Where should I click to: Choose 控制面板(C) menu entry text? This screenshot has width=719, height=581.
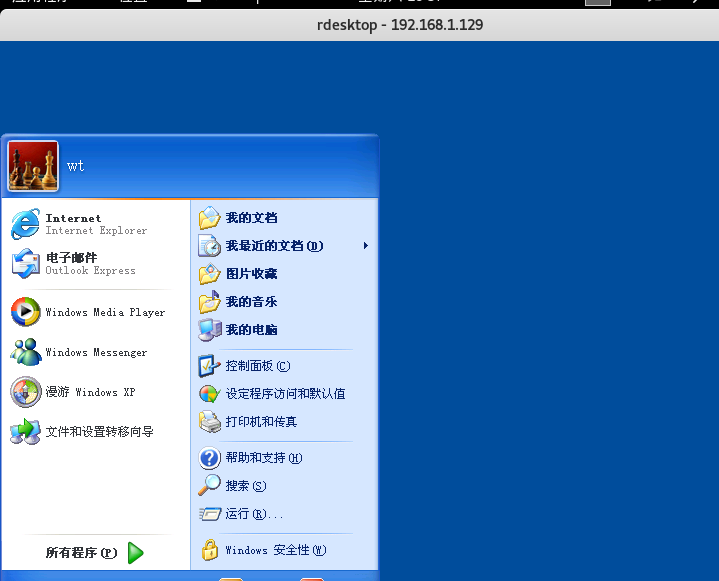[258, 366]
